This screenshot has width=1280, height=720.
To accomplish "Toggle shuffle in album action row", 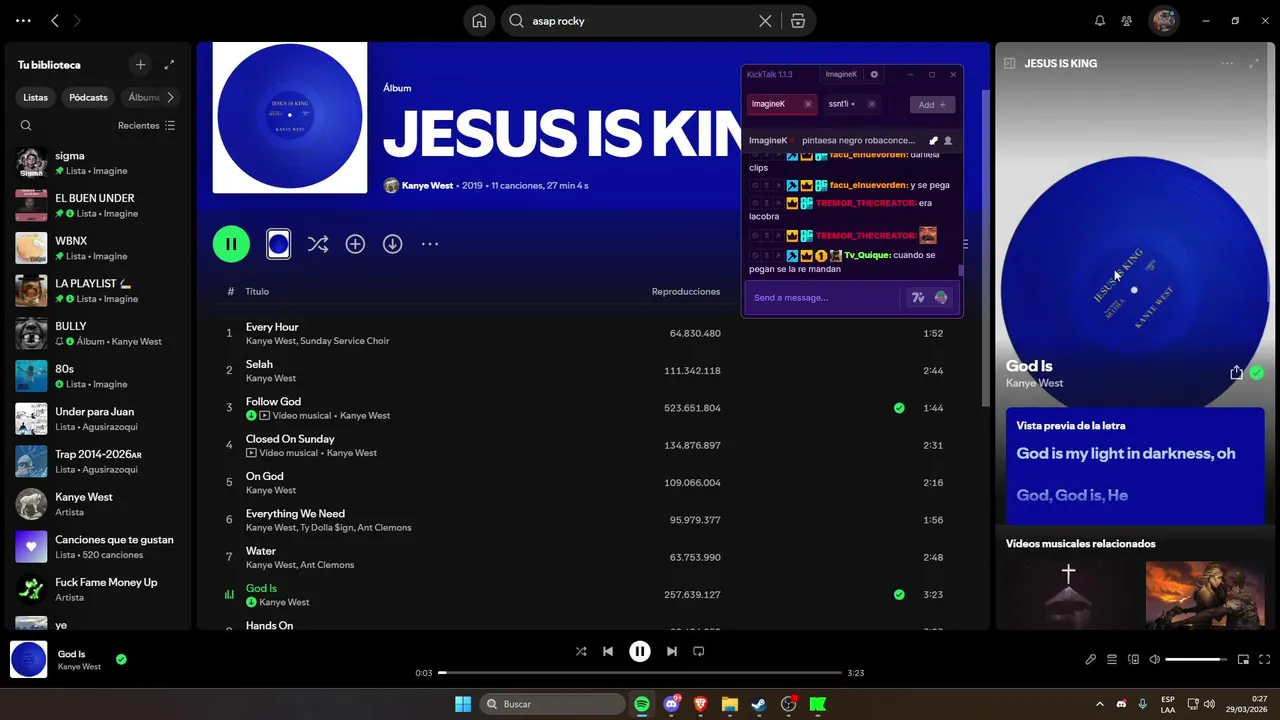I will click(318, 244).
